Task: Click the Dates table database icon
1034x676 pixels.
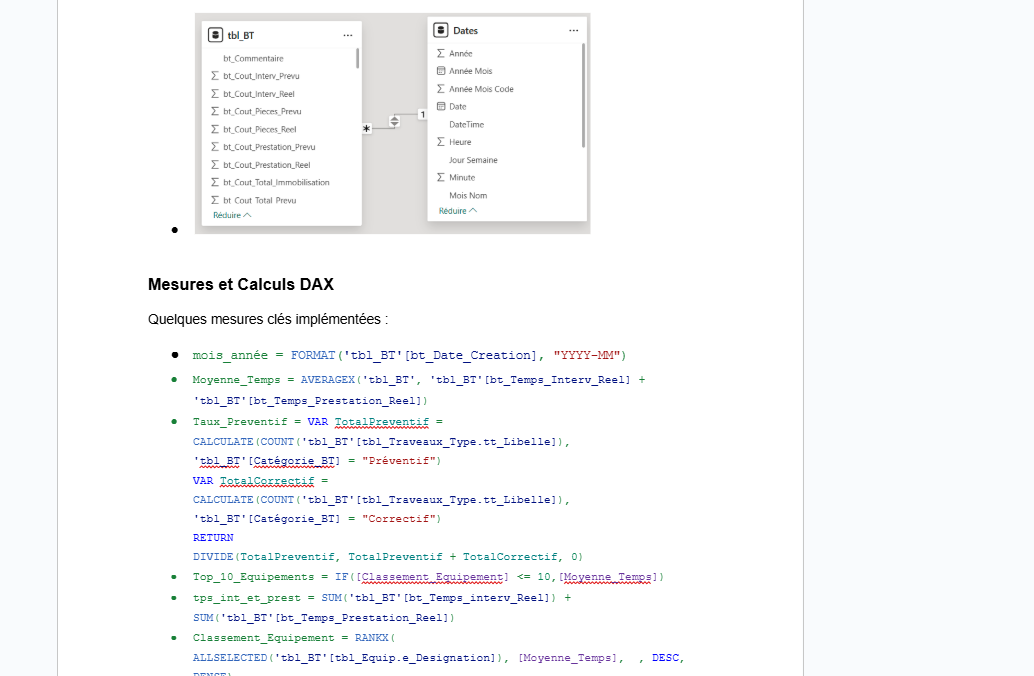Action: [441, 30]
